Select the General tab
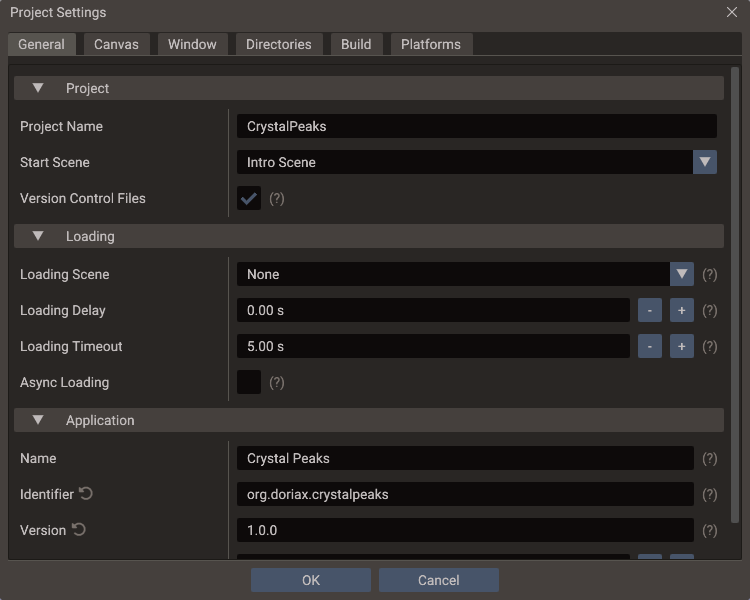 [42, 44]
